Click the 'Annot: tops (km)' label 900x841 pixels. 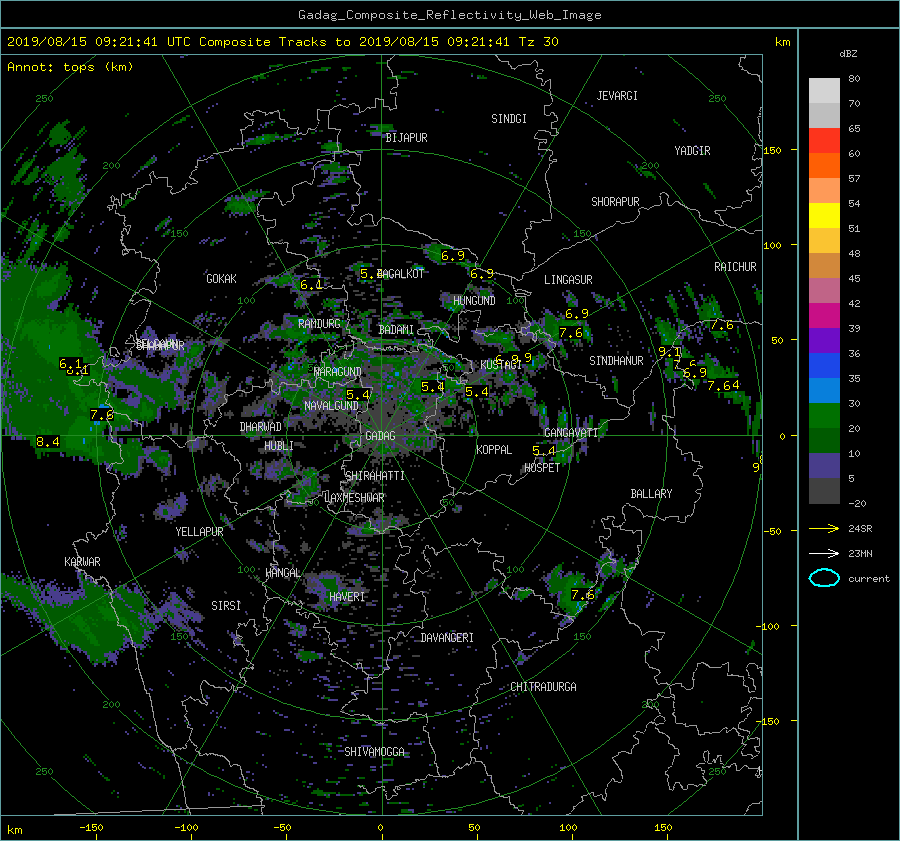coord(70,67)
